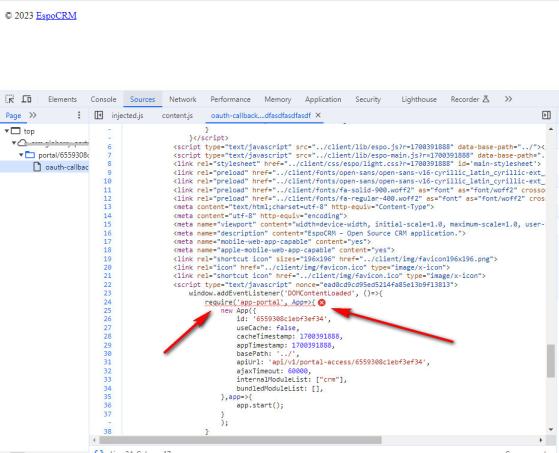Image resolution: width=559 pixels, height=453 pixels.
Task: Click the scroll right arrow of editor
Action: pyautogui.click(x=541, y=440)
